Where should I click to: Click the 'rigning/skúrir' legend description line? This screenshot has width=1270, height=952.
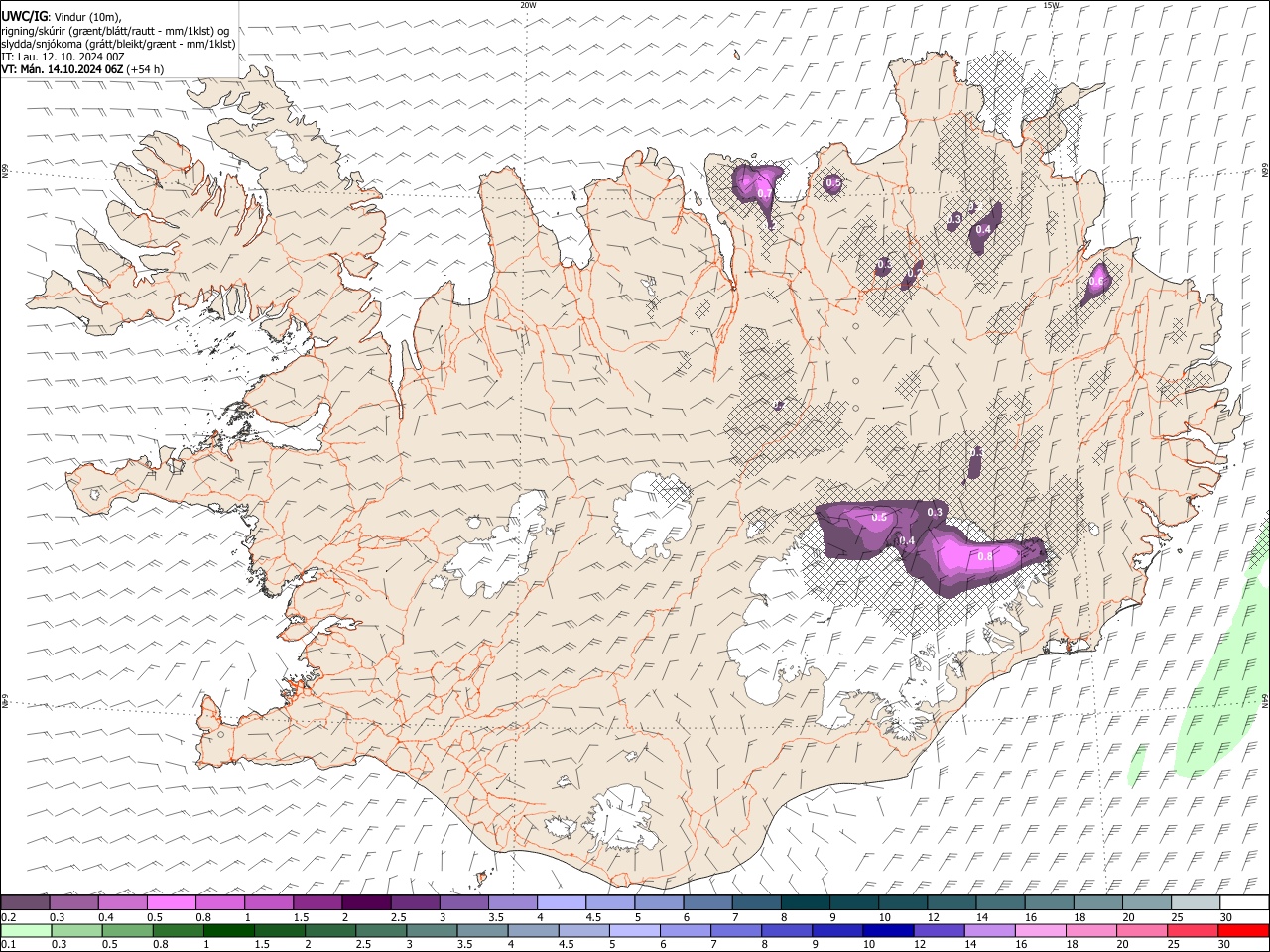click(x=115, y=30)
